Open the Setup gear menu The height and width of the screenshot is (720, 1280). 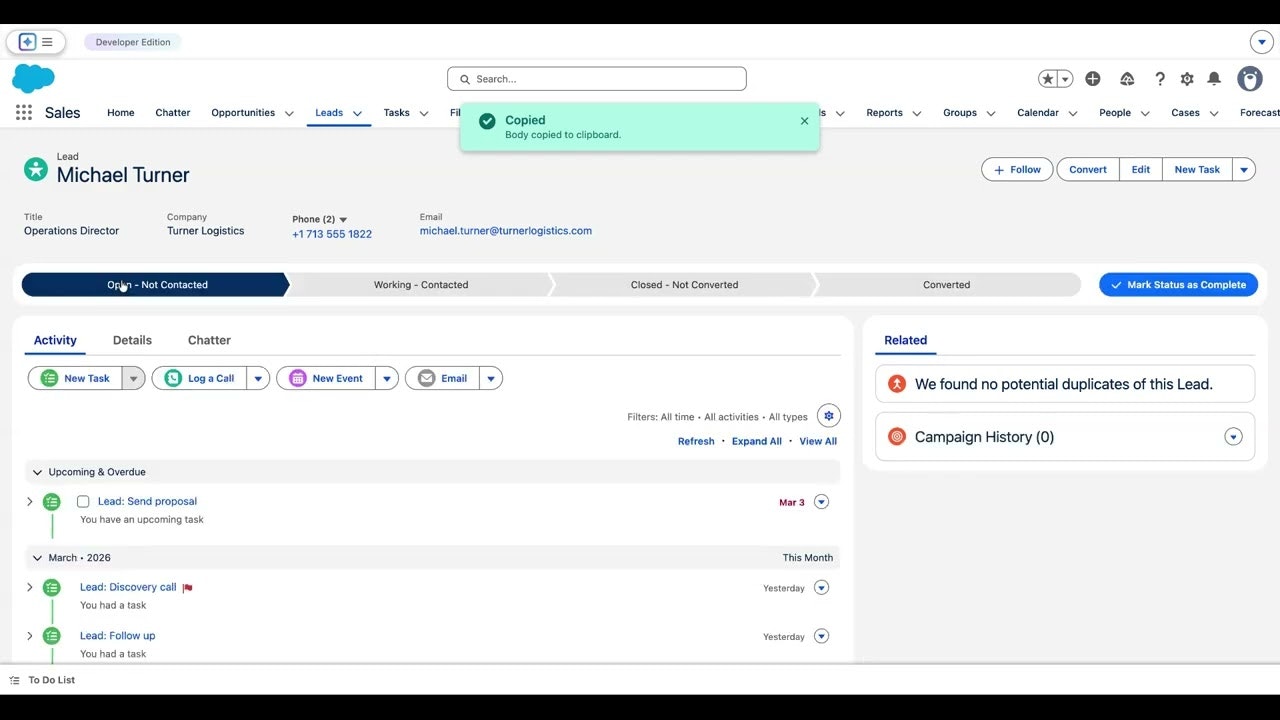pyautogui.click(x=1186, y=78)
